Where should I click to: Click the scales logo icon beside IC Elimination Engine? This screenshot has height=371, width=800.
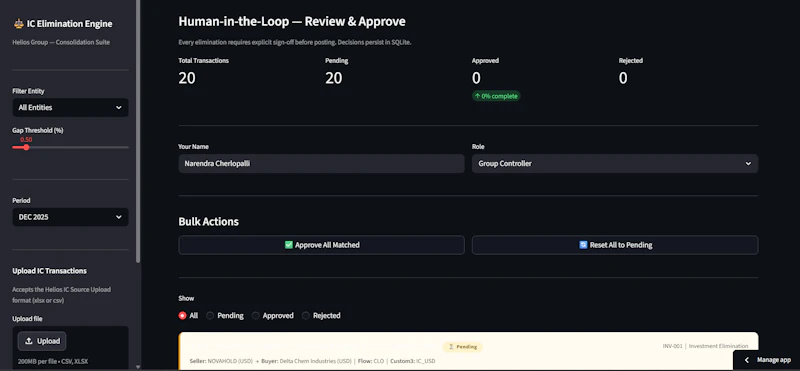pyautogui.click(x=19, y=23)
